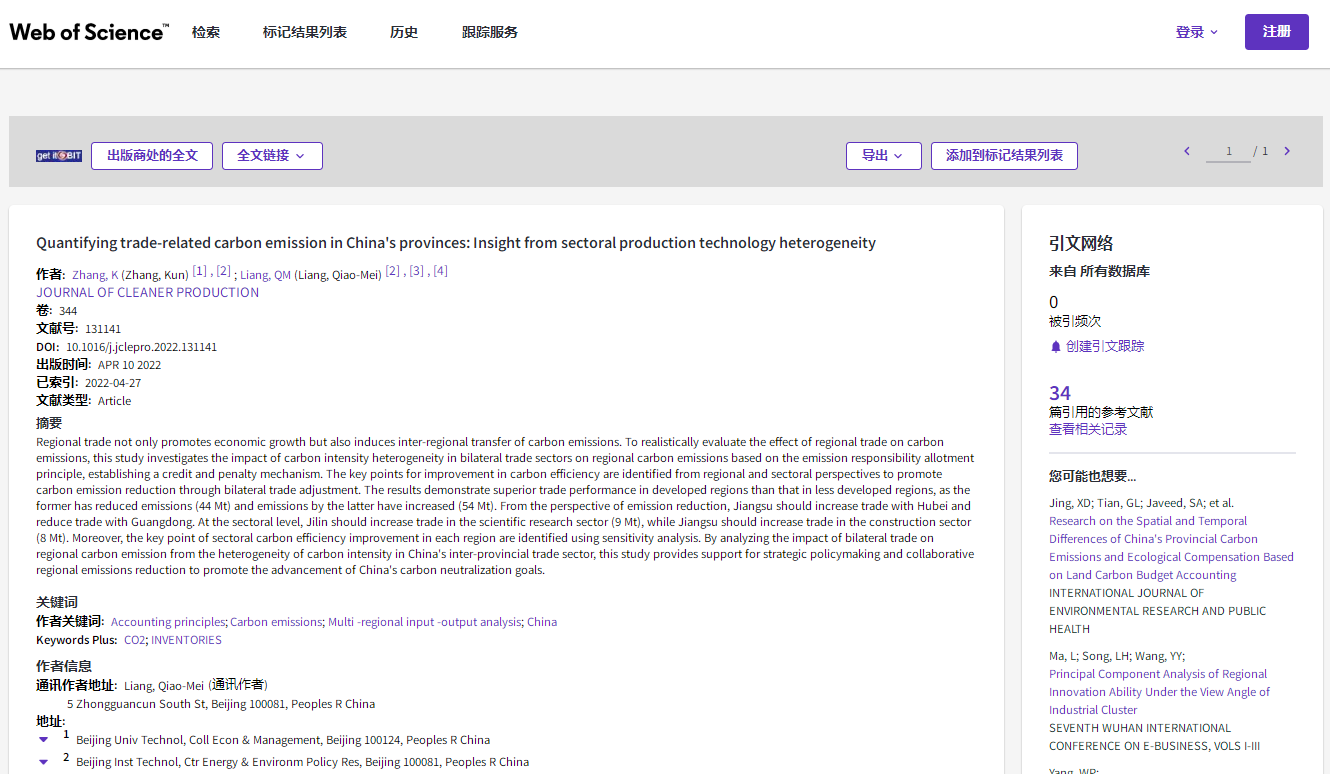This screenshot has width=1330, height=774.
Task: Click the get it@BIT icon
Action: tap(59, 156)
